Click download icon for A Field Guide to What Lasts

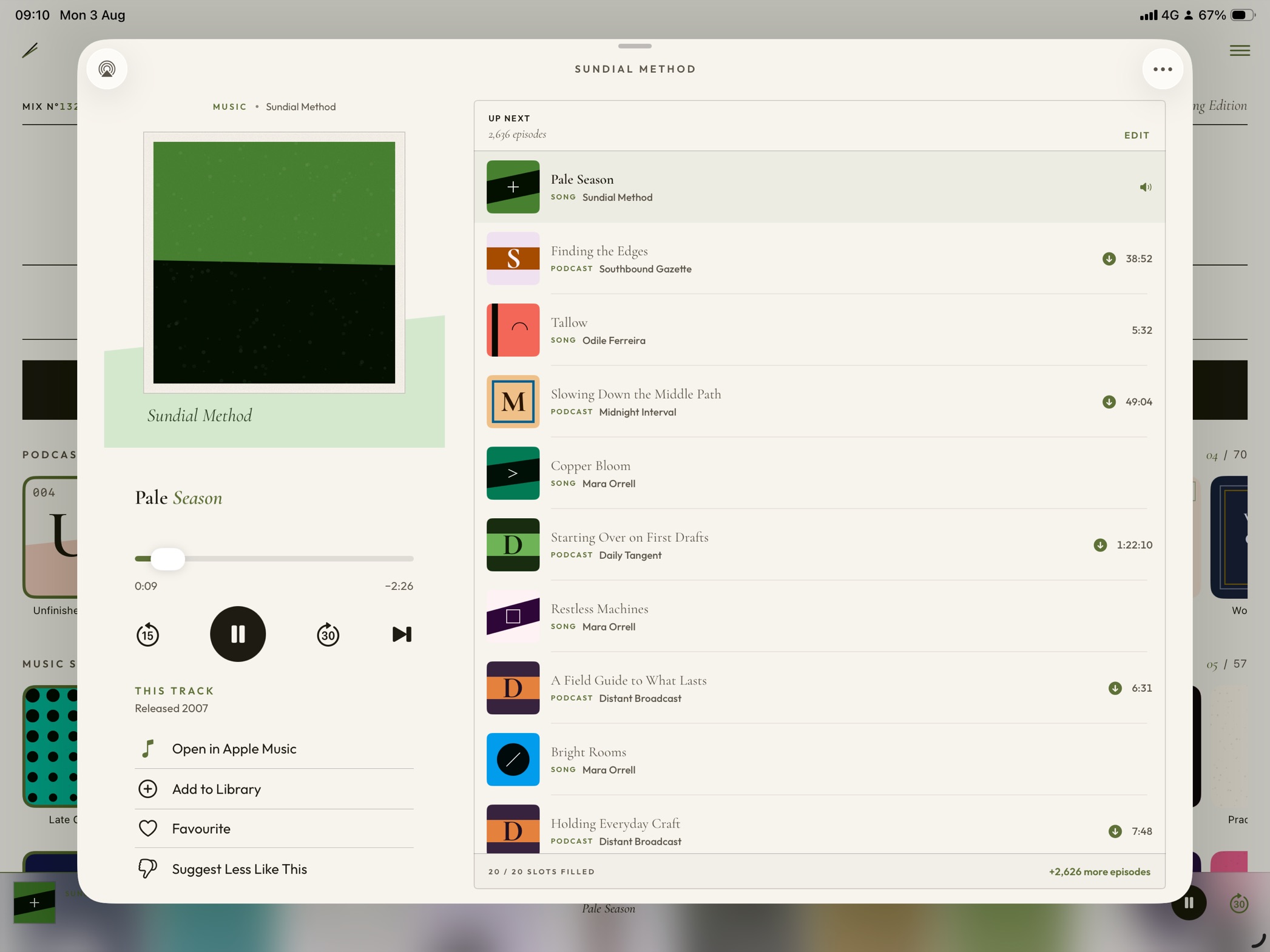[1115, 689]
